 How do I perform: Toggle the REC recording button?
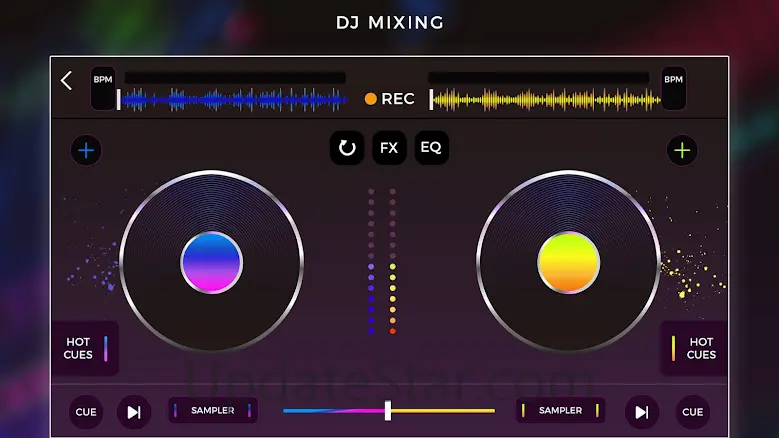(389, 98)
